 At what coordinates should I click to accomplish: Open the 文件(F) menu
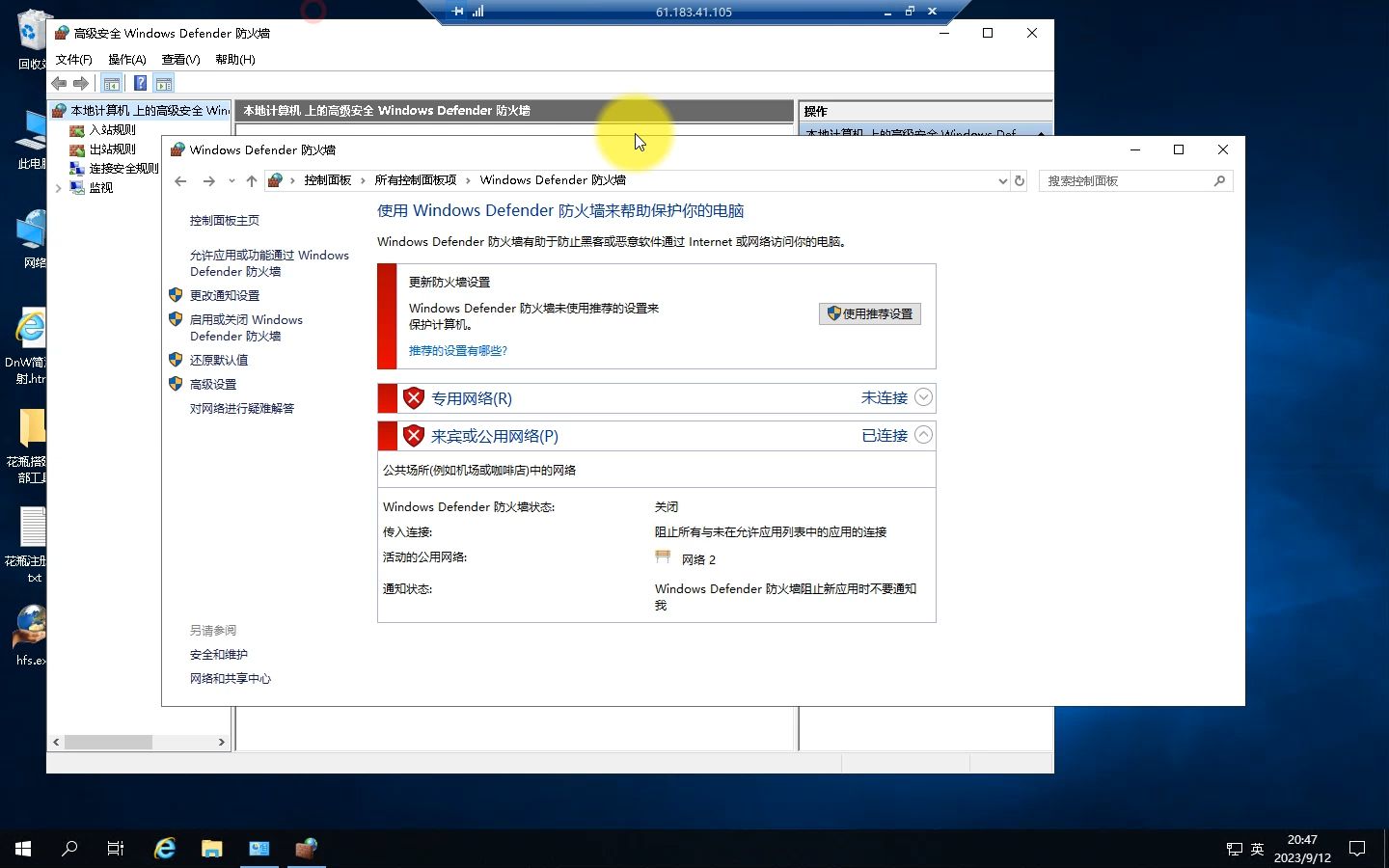pyautogui.click(x=73, y=60)
